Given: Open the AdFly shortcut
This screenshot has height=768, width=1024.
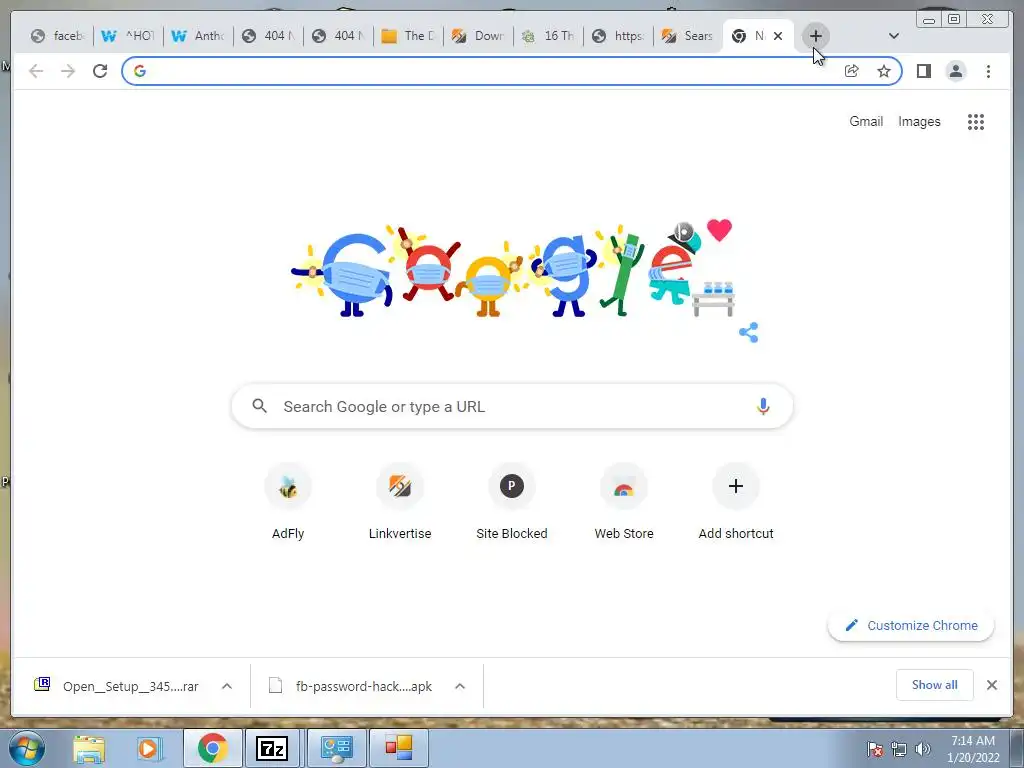Looking at the screenshot, I should [x=288, y=501].
